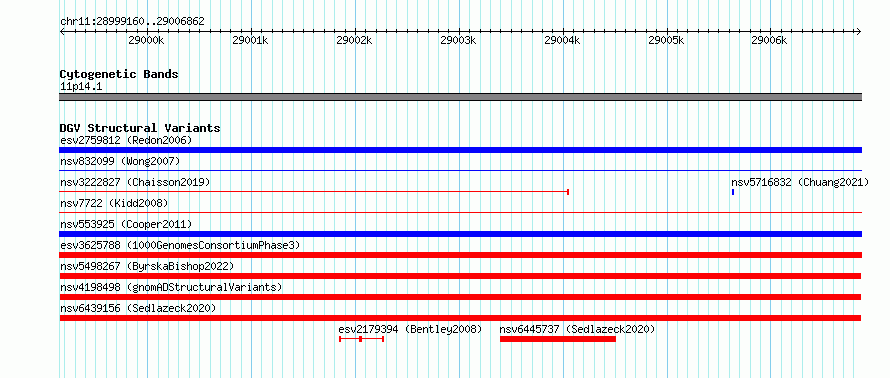Select the red nsv5498267 variant bar
The width and height of the screenshot is (890, 378).
[460, 276]
